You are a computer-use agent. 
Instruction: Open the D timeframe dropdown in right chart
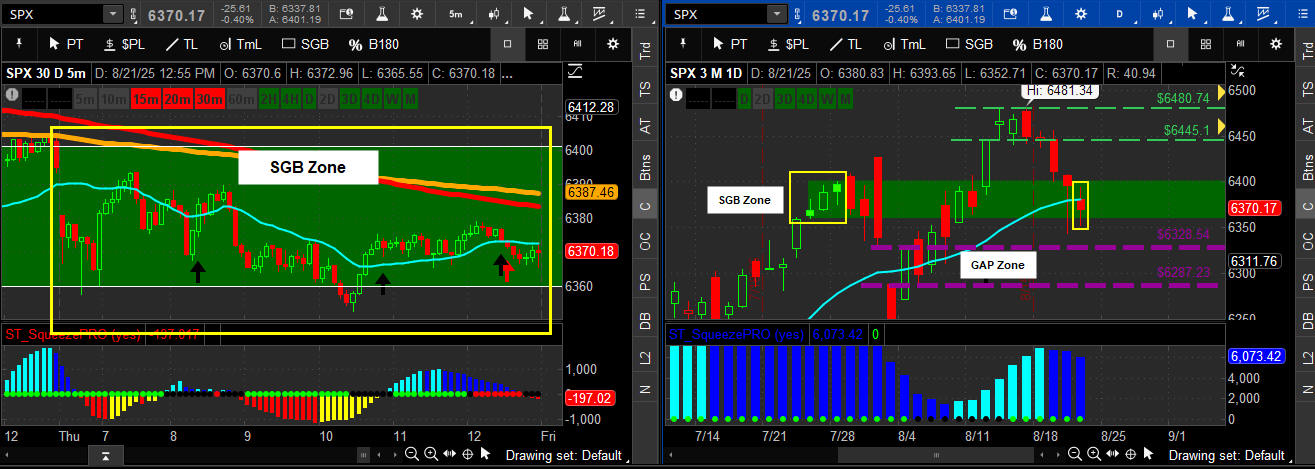click(x=1121, y=14)
